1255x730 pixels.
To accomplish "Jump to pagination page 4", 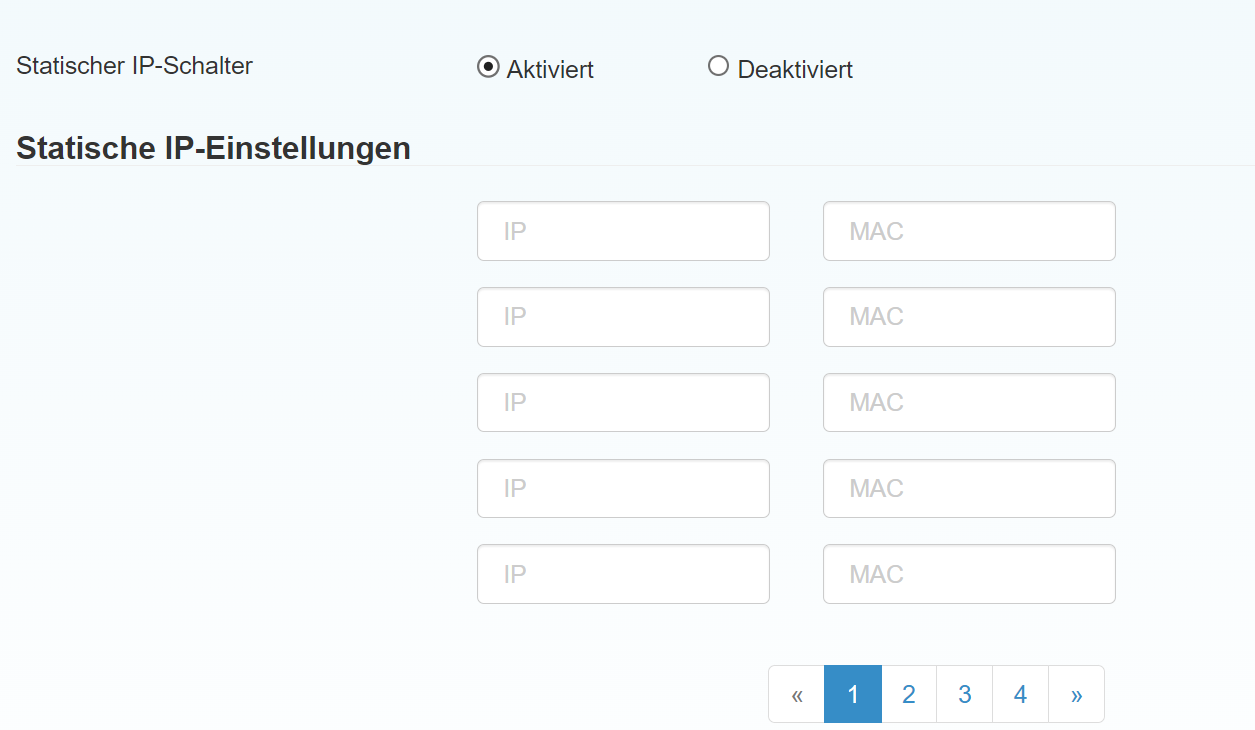I will 1021,694.
